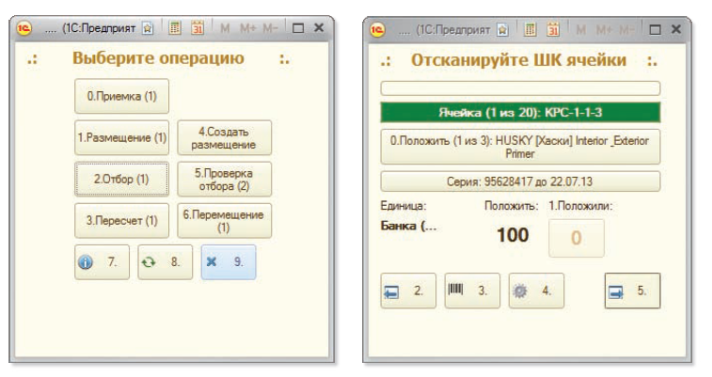The image size is (712, 377).
Task: Open settings with gear button 4
Action: click(536, 291)
